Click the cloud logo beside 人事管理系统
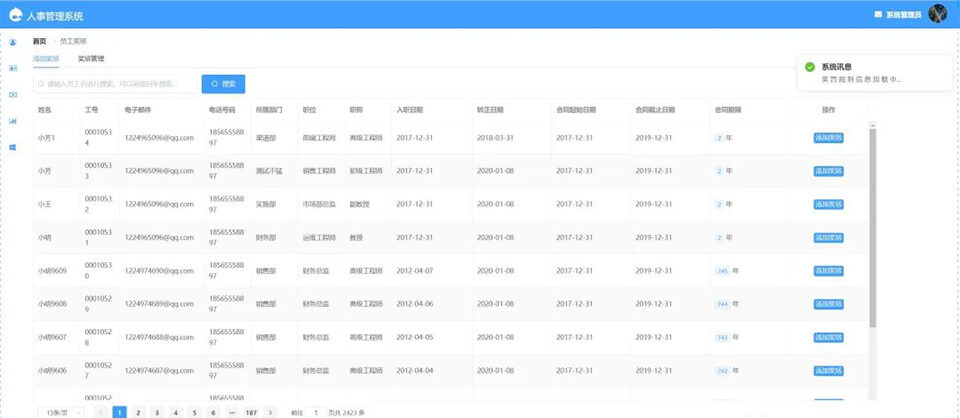 click(15, 14)
